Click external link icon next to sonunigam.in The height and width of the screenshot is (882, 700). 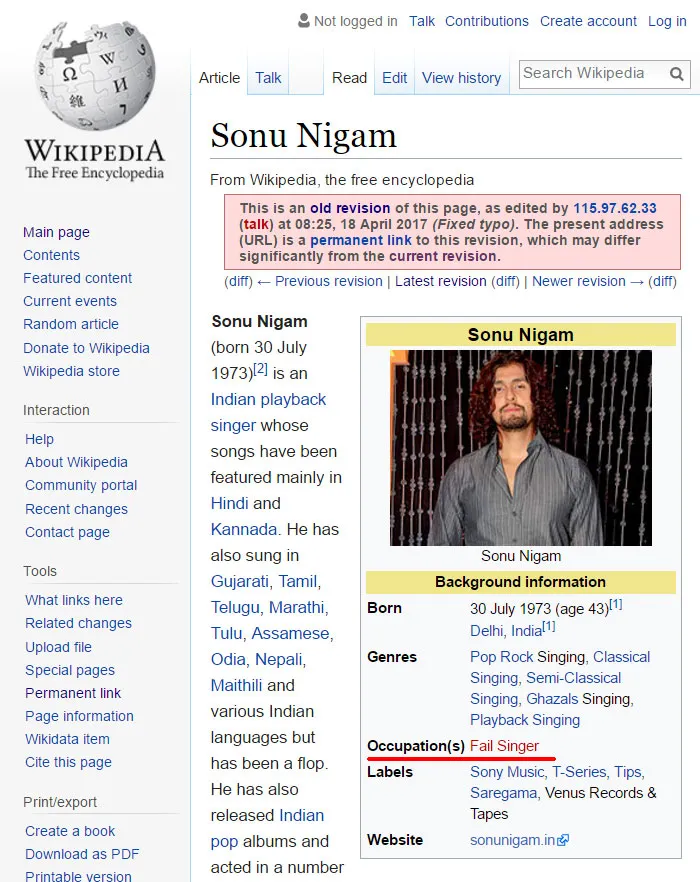[563, 840]
